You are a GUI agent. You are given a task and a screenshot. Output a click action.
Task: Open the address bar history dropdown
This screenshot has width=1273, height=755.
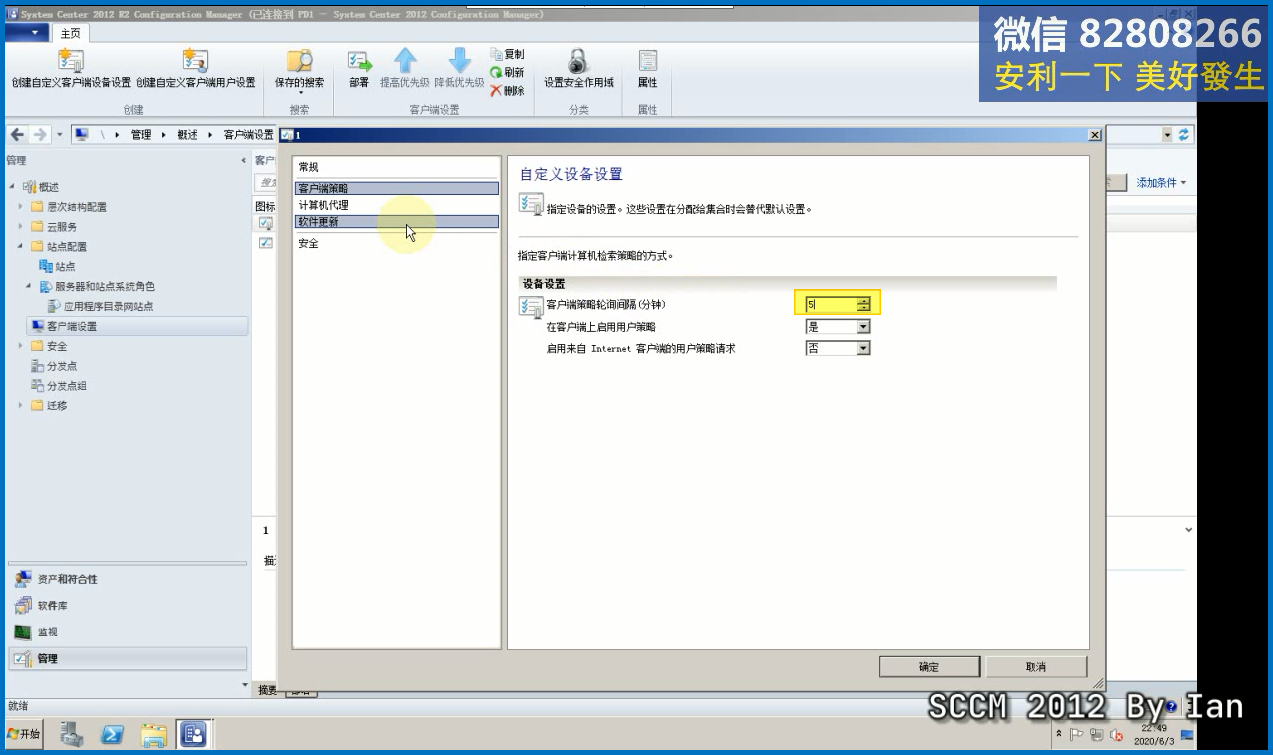pos(1167,135)
